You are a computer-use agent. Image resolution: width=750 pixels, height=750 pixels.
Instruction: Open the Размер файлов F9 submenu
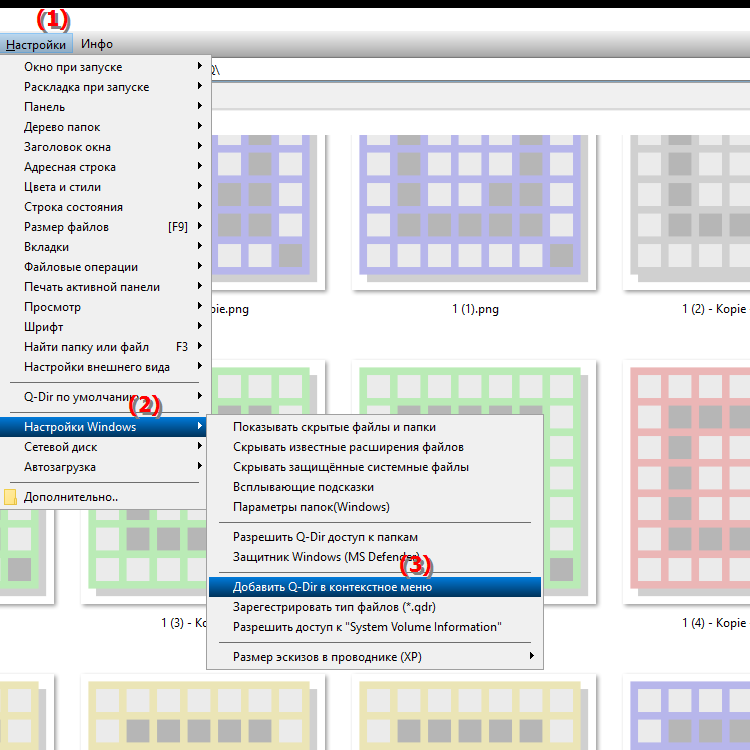104,227
